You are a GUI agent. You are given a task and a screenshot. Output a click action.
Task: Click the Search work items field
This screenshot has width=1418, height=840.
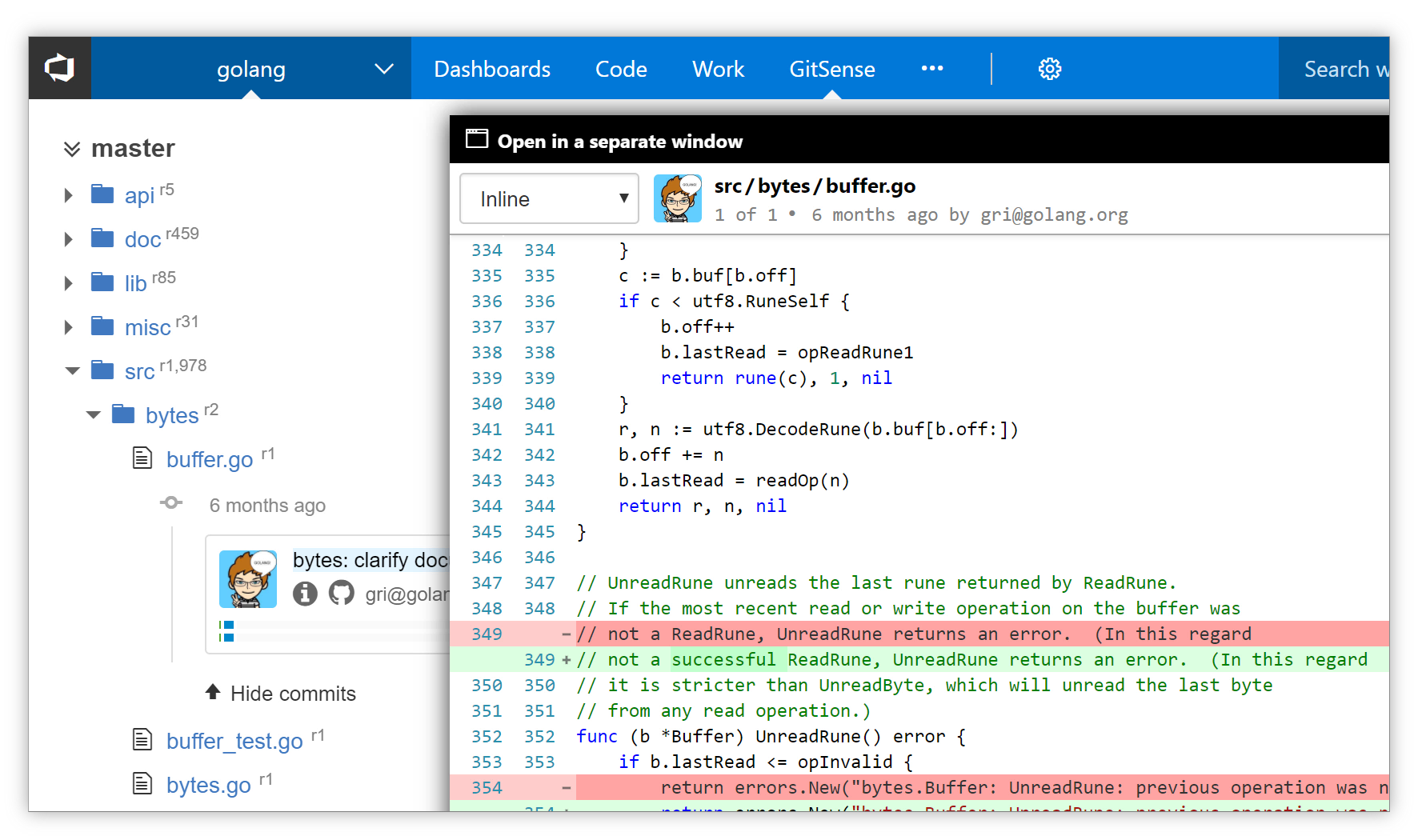click(1334, 68)
